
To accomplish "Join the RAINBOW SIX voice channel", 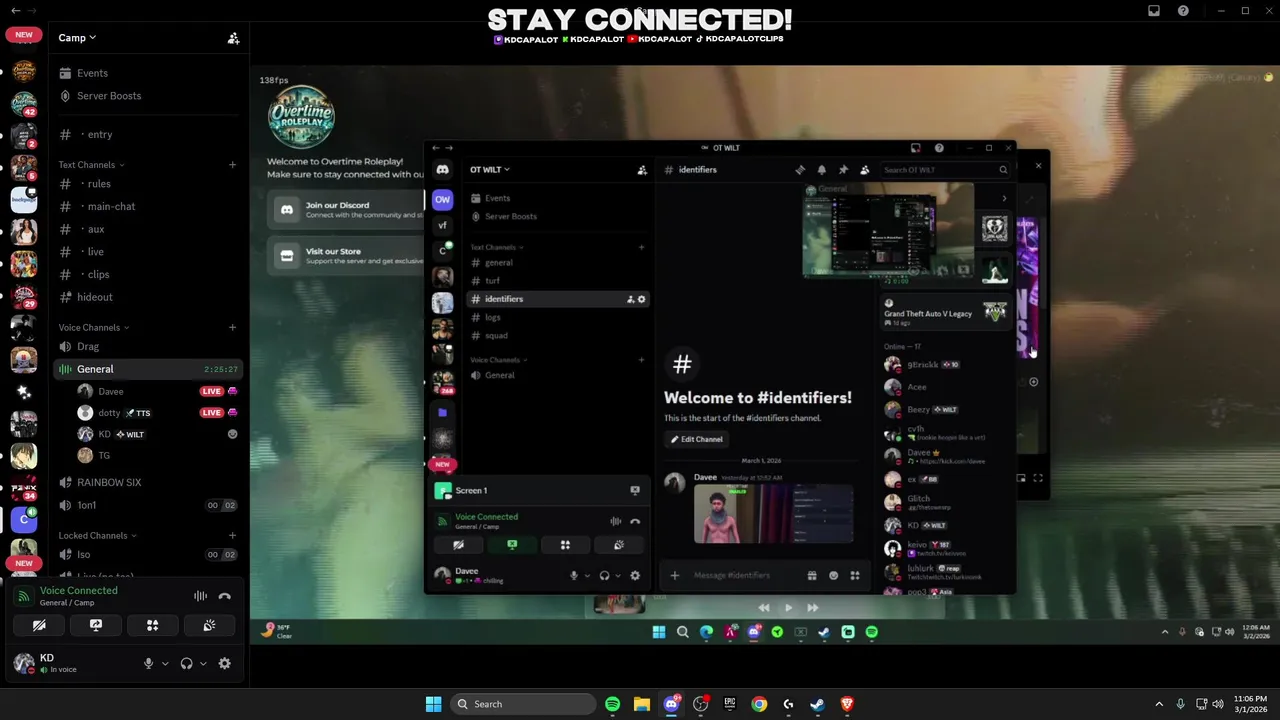I will [148, 482].
